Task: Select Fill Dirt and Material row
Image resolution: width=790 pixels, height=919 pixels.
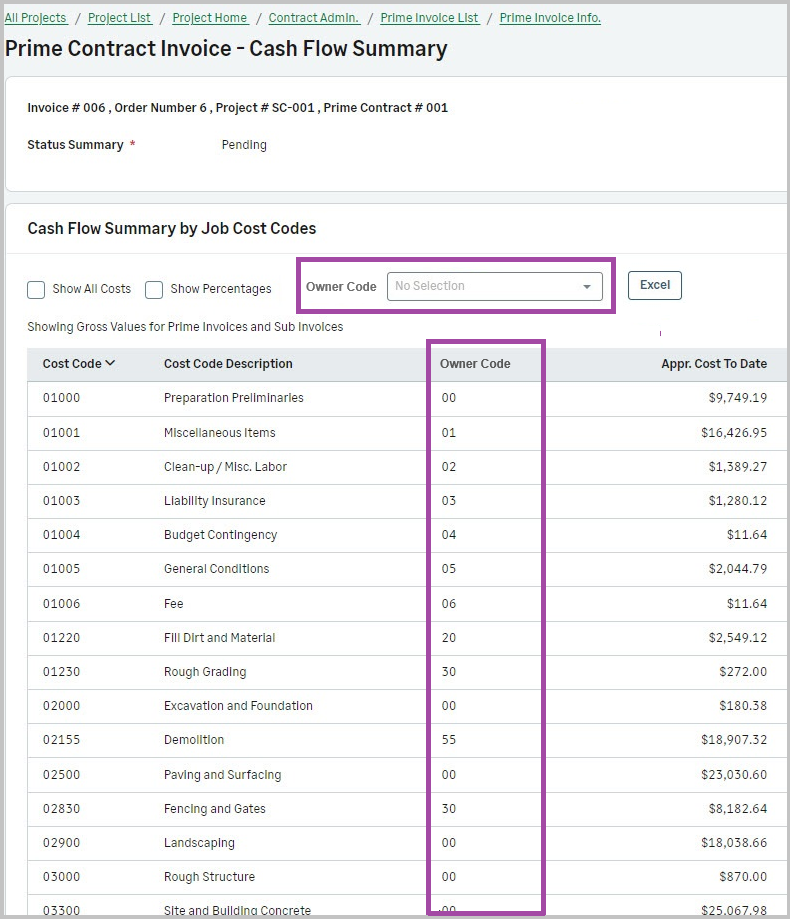Action: (219, 638)
